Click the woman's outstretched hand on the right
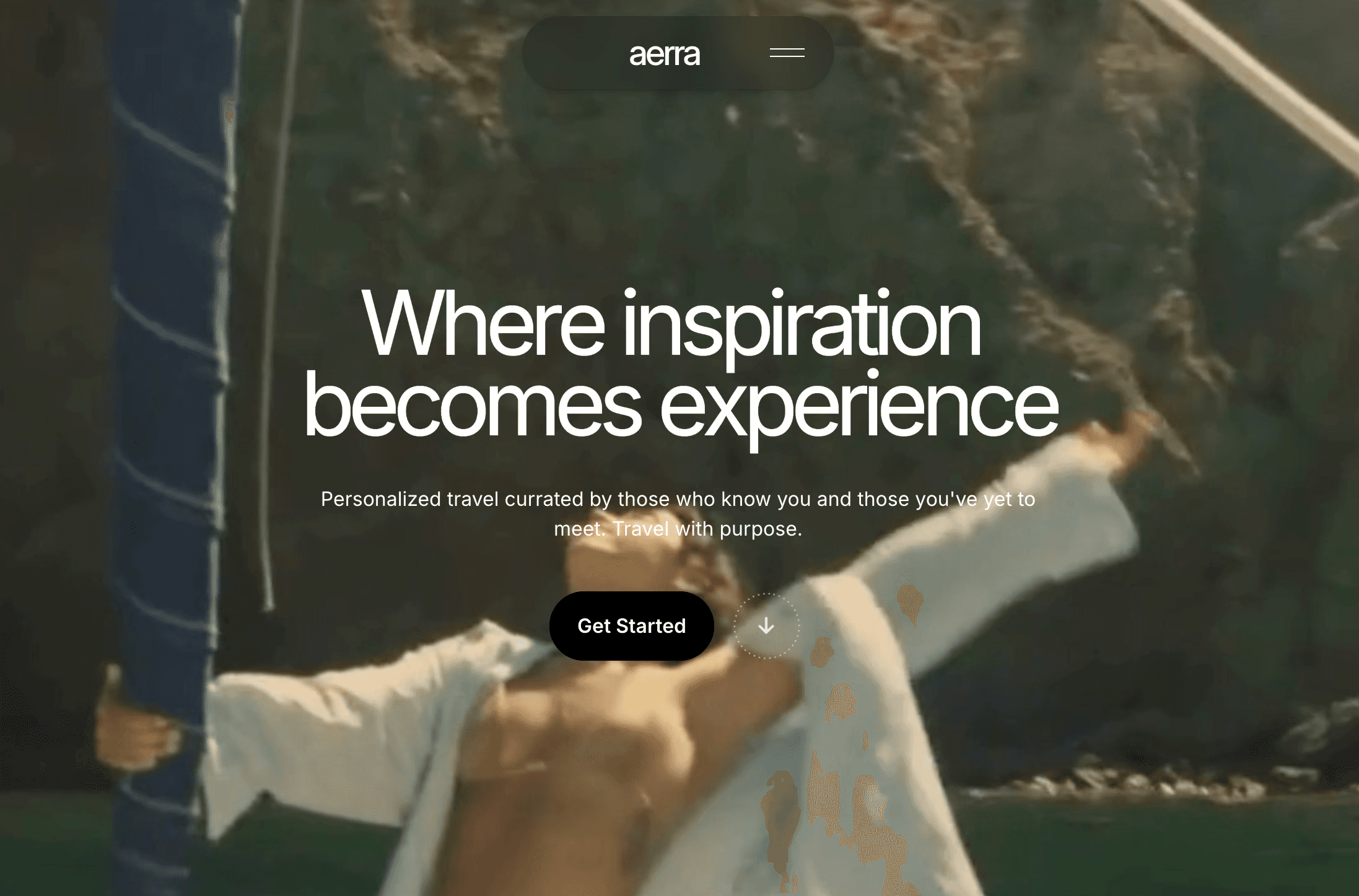 tap(1121, 440)
